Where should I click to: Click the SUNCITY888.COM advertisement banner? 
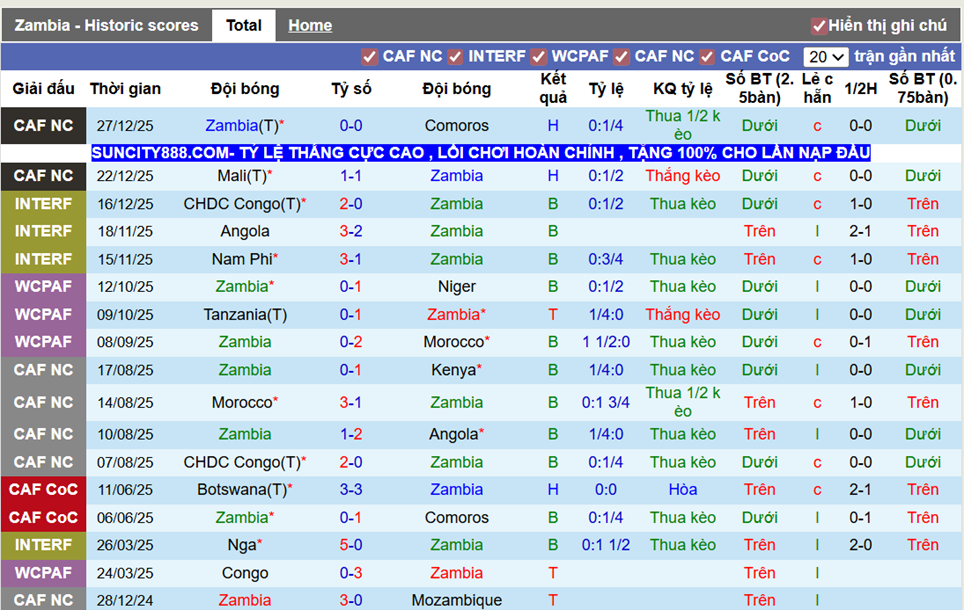pyautogui.click(x=481, y=152)
